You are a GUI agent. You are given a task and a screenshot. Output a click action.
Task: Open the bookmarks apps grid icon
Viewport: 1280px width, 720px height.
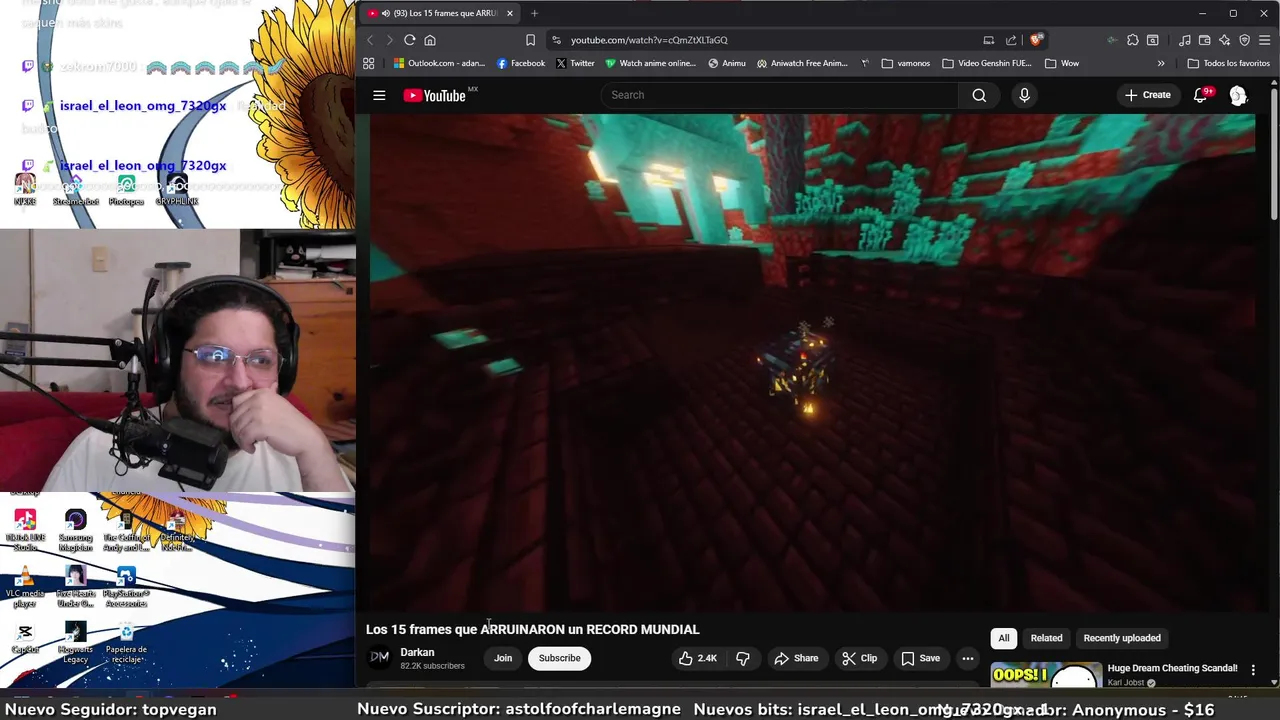pyautogui.click(x=369, y=63)
